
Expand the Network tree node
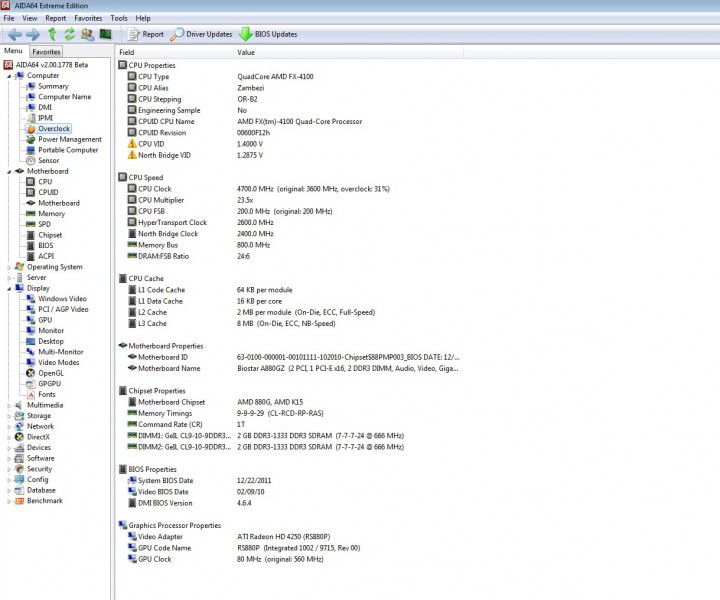9,426
